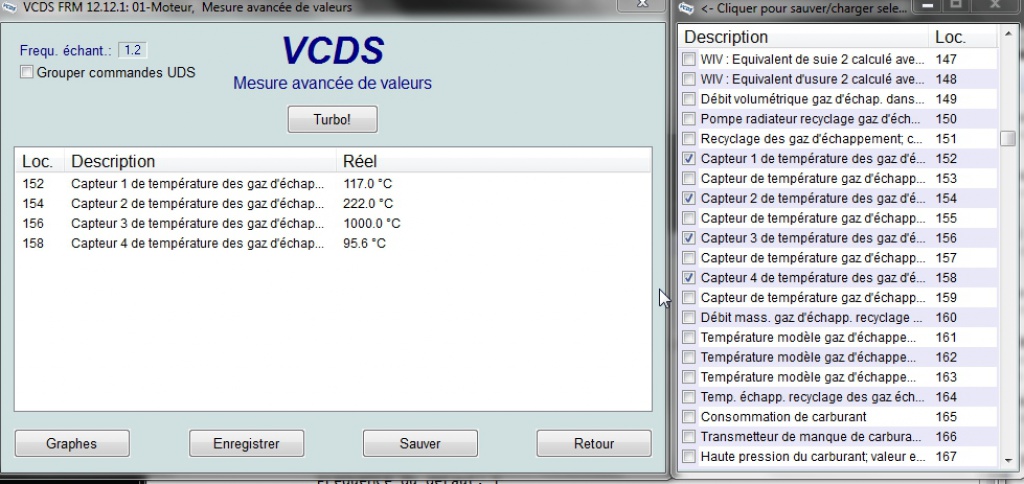
Task: Click the 1000.0 °C value
Action: pos(372,224)
